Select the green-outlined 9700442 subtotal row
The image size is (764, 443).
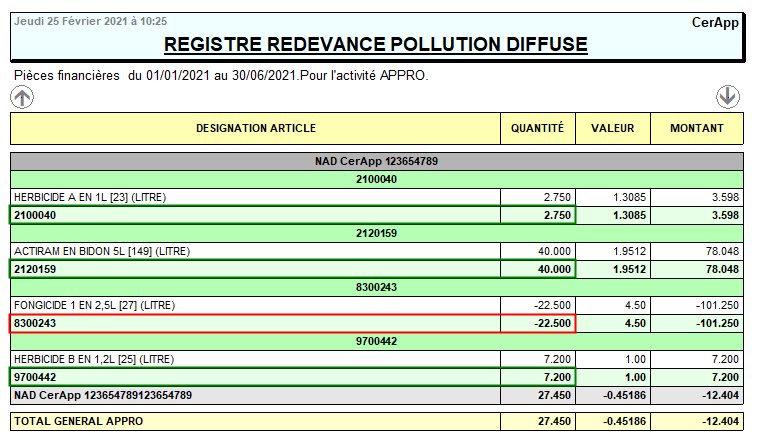point(292,377)
